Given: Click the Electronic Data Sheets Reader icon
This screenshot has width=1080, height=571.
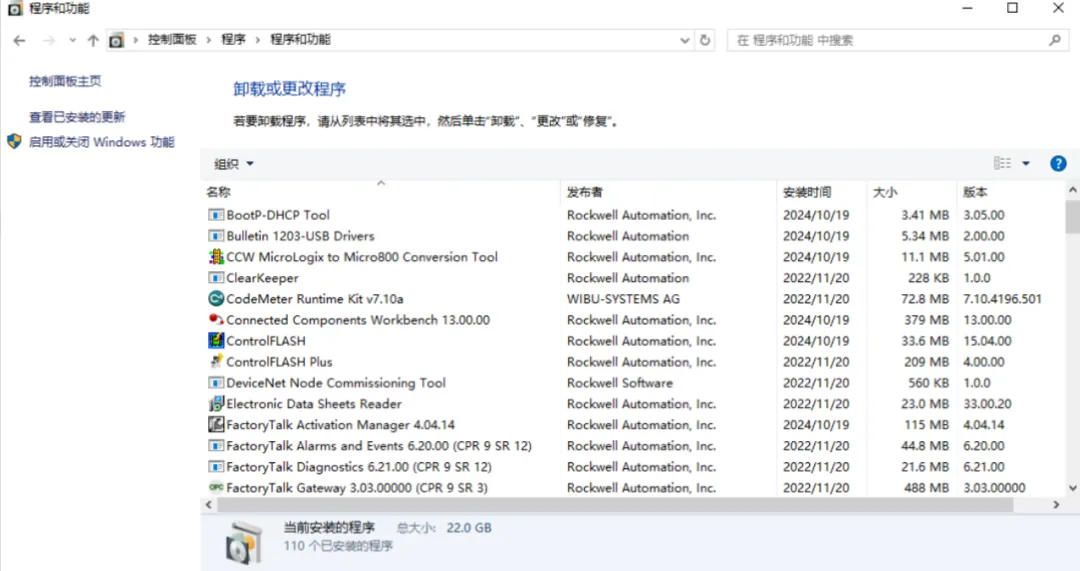Looking at the screenshot, I should [x=216, y=404].
